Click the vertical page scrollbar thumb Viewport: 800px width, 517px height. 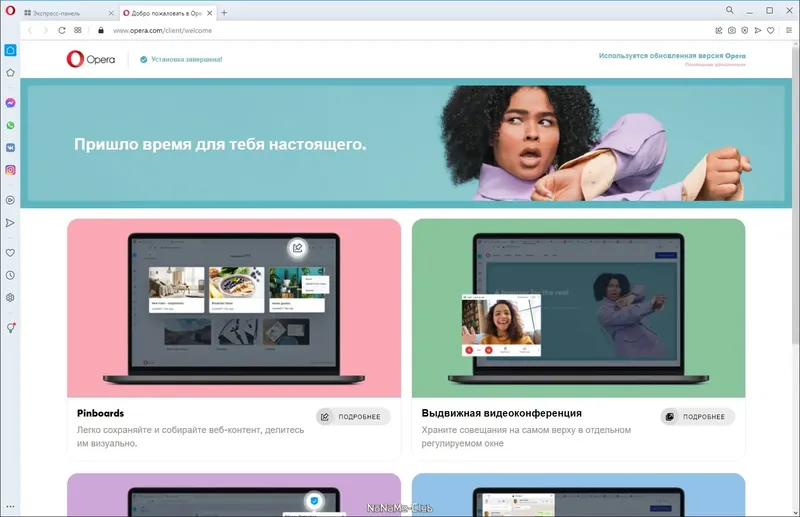pyautogui.click(x=795, y=196)
